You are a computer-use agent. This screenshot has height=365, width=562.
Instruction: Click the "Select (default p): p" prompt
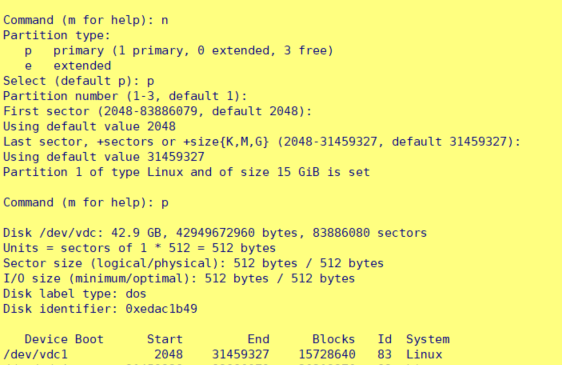click(79, 81)
